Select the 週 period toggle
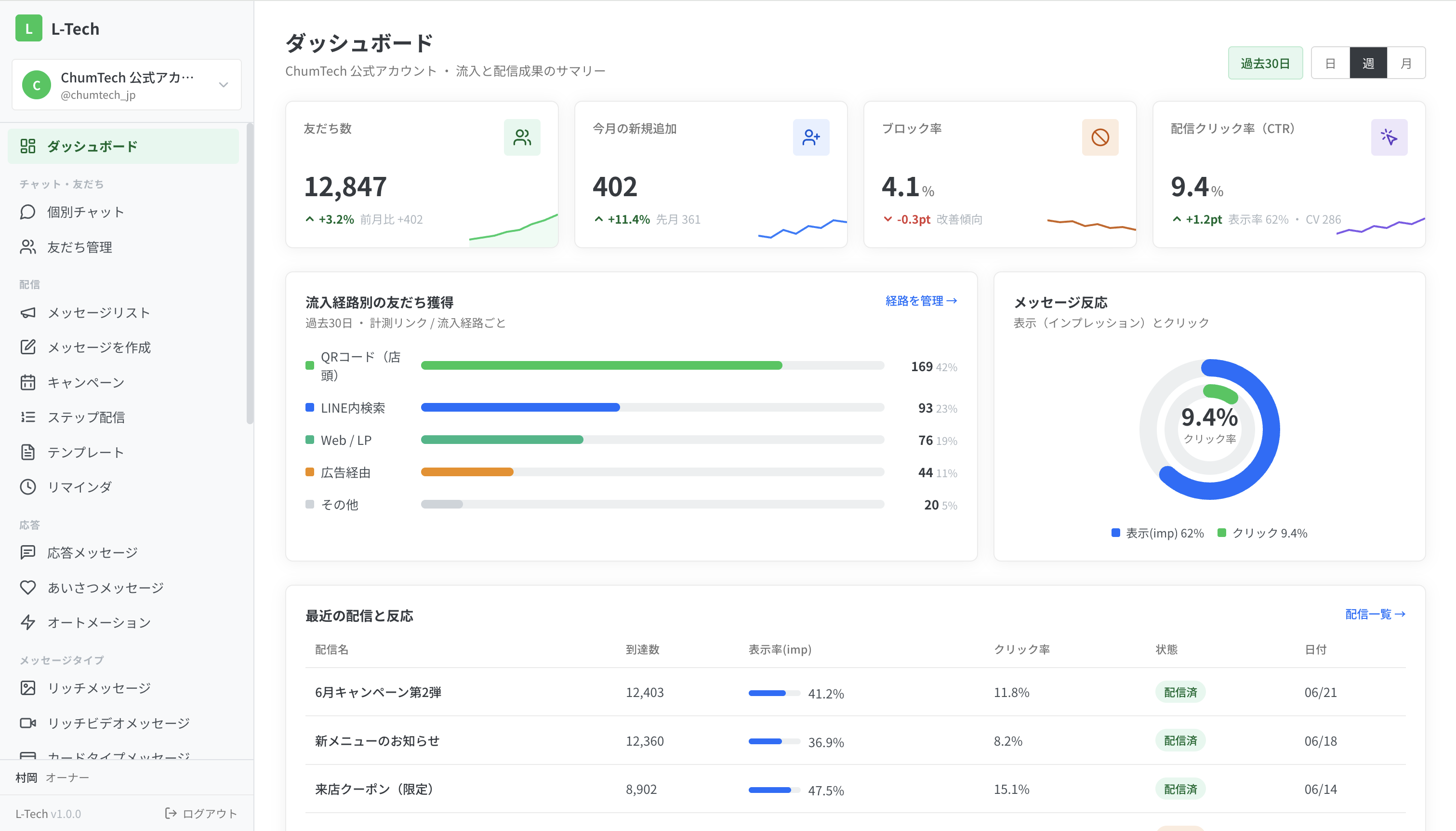The width and height of the screenshot is (1456, 831). pos(1368,63)
